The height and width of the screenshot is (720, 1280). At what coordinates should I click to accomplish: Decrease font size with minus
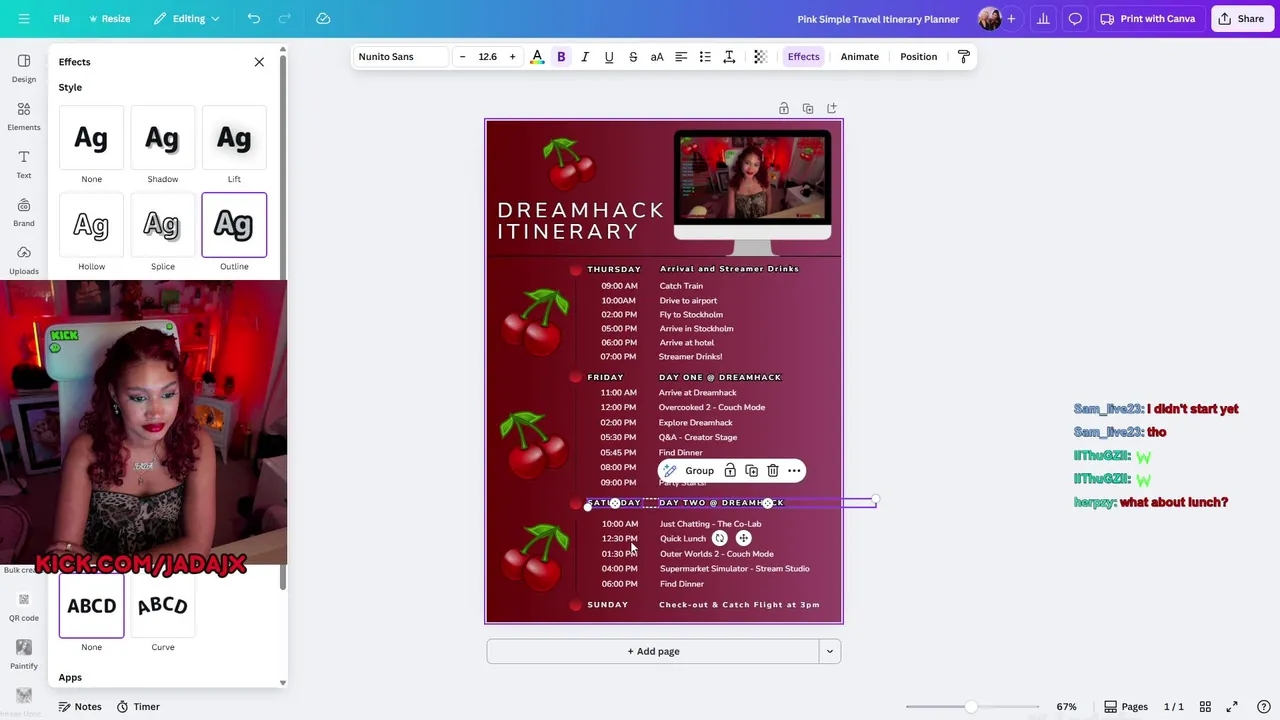(x=462, y=57)
